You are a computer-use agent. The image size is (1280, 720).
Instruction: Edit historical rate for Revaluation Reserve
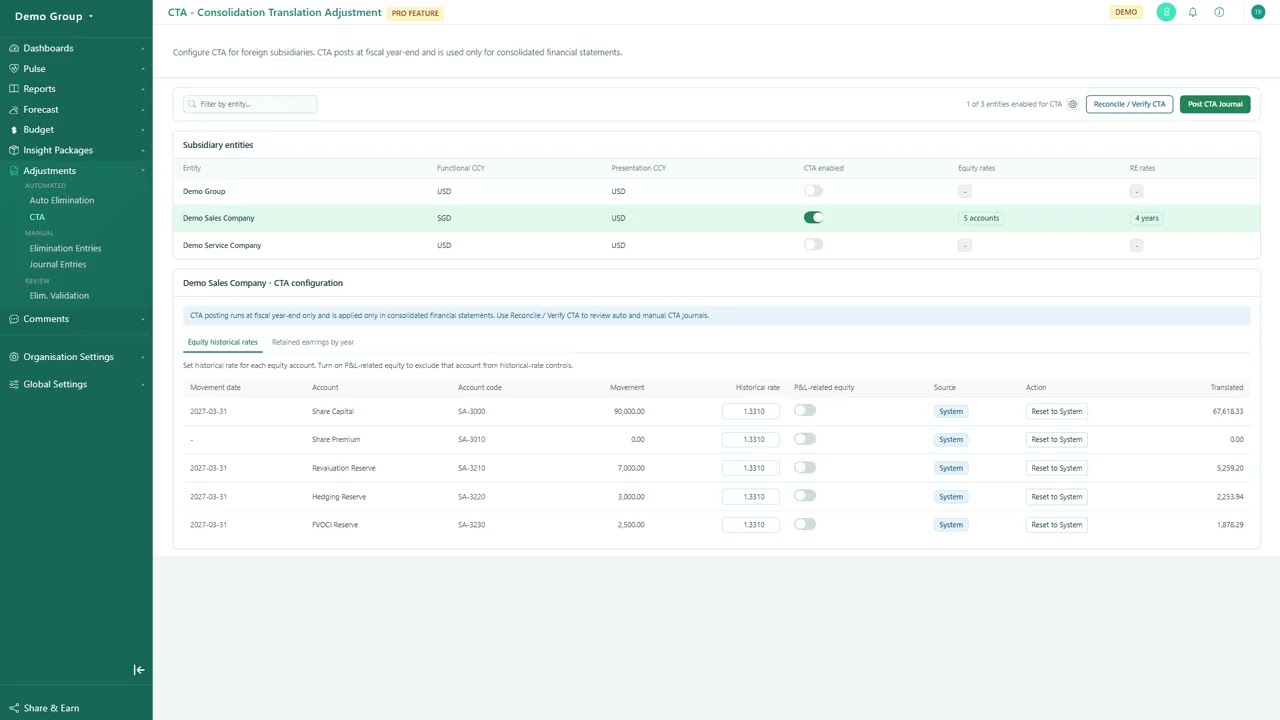751,468
